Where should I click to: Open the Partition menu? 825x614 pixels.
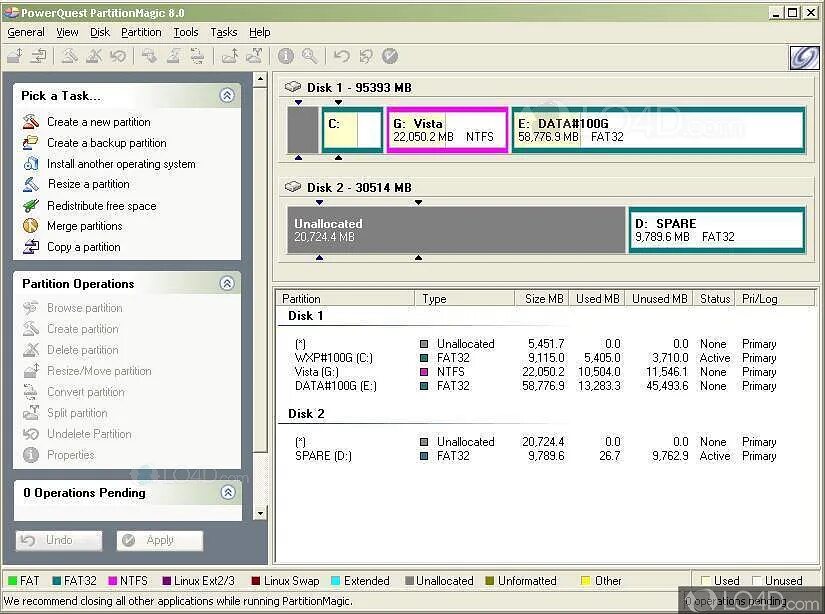click(x=141, y=33)
